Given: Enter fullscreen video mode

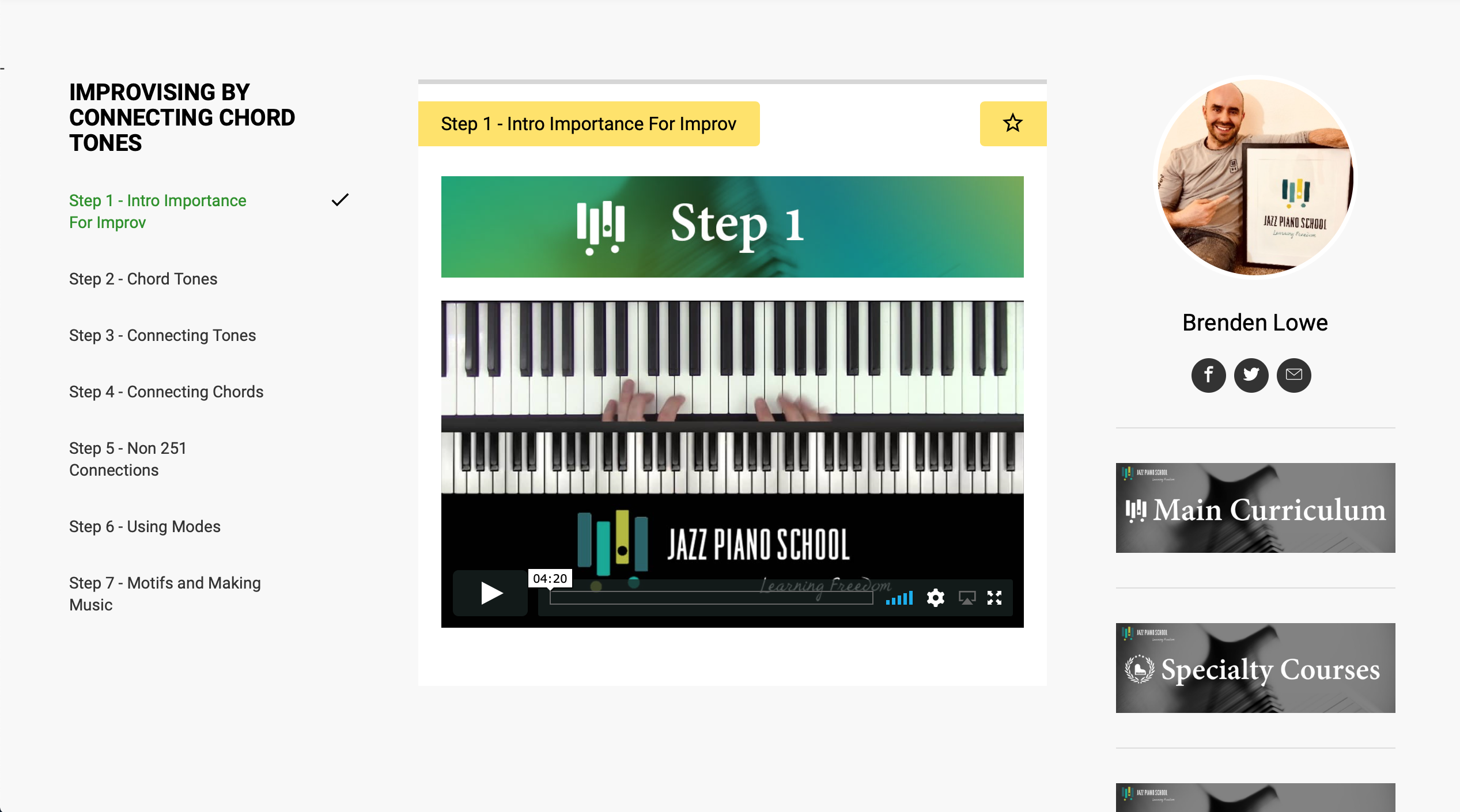Looking at the screenshot, I should click(x=994, y=598).
